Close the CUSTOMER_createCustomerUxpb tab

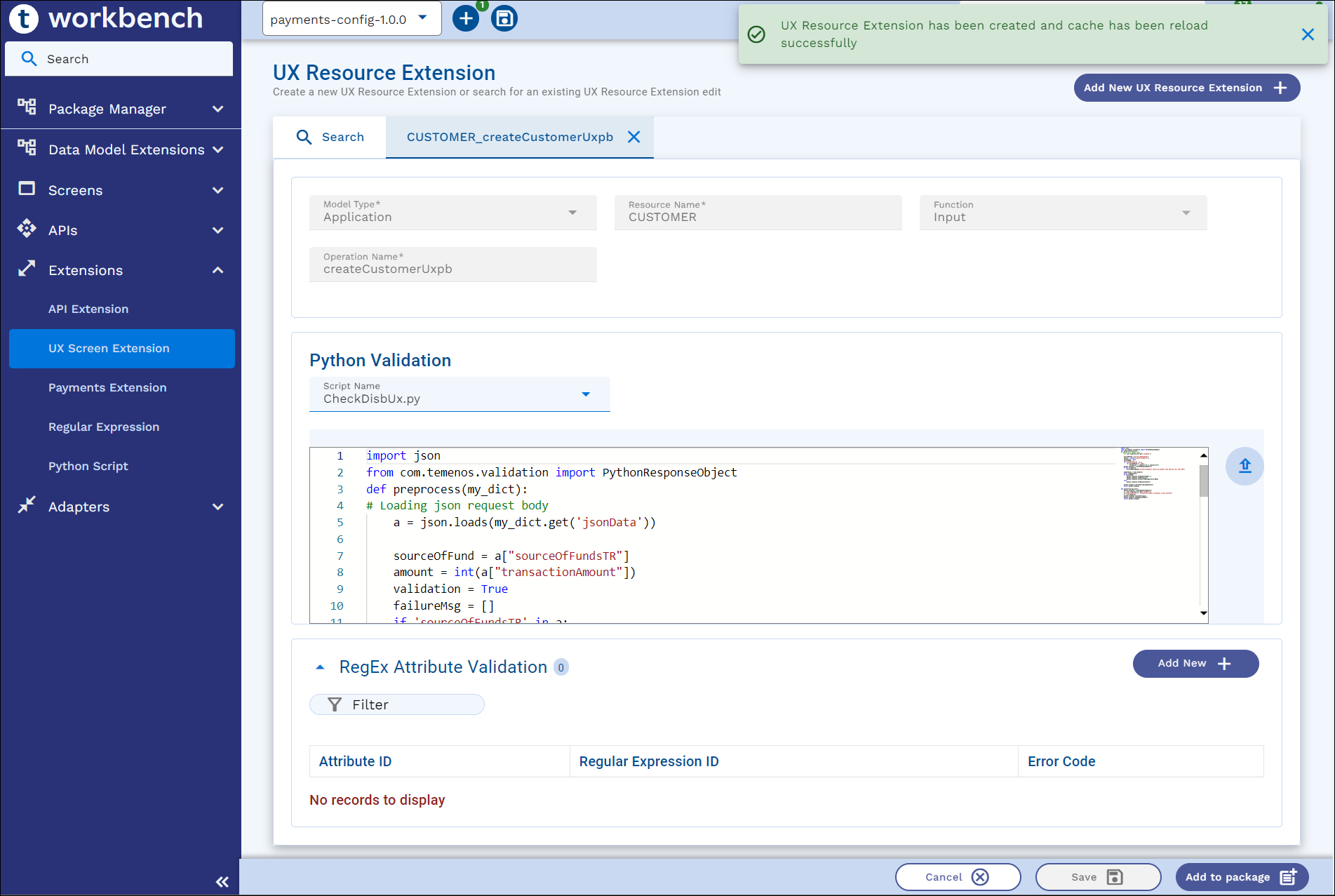[x=633, y=138]
